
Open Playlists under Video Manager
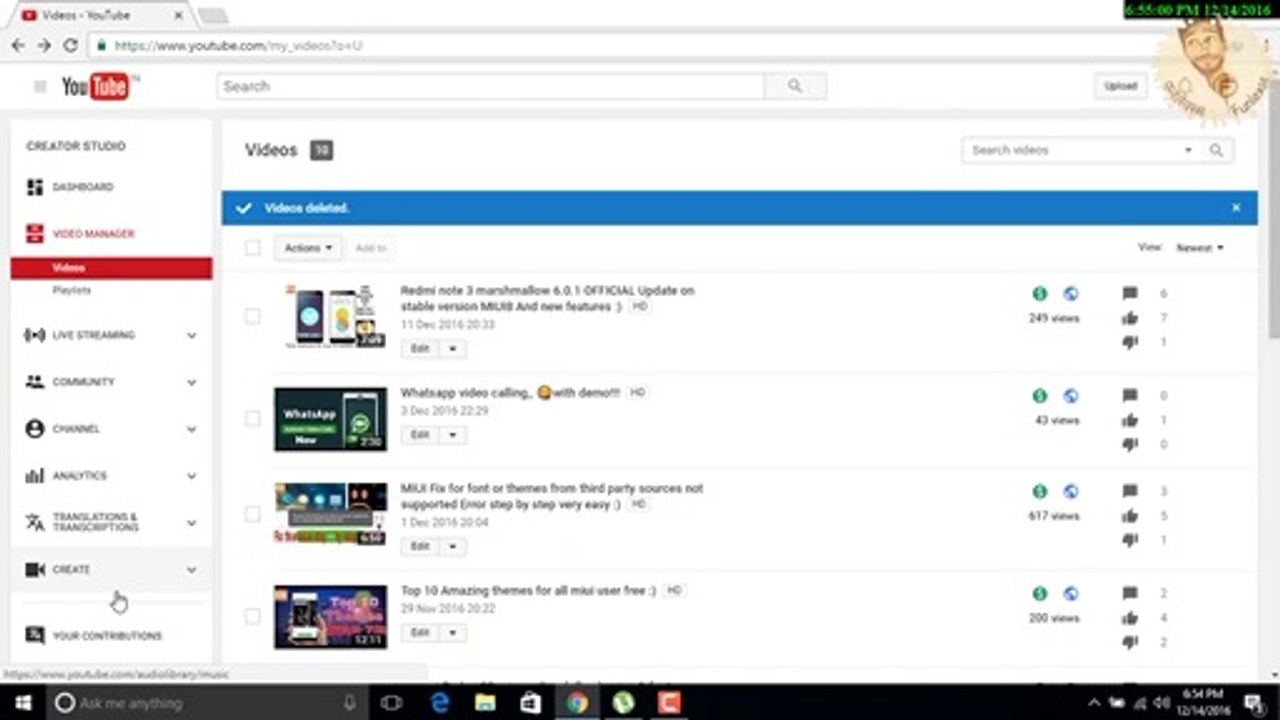tap(72, 290)
